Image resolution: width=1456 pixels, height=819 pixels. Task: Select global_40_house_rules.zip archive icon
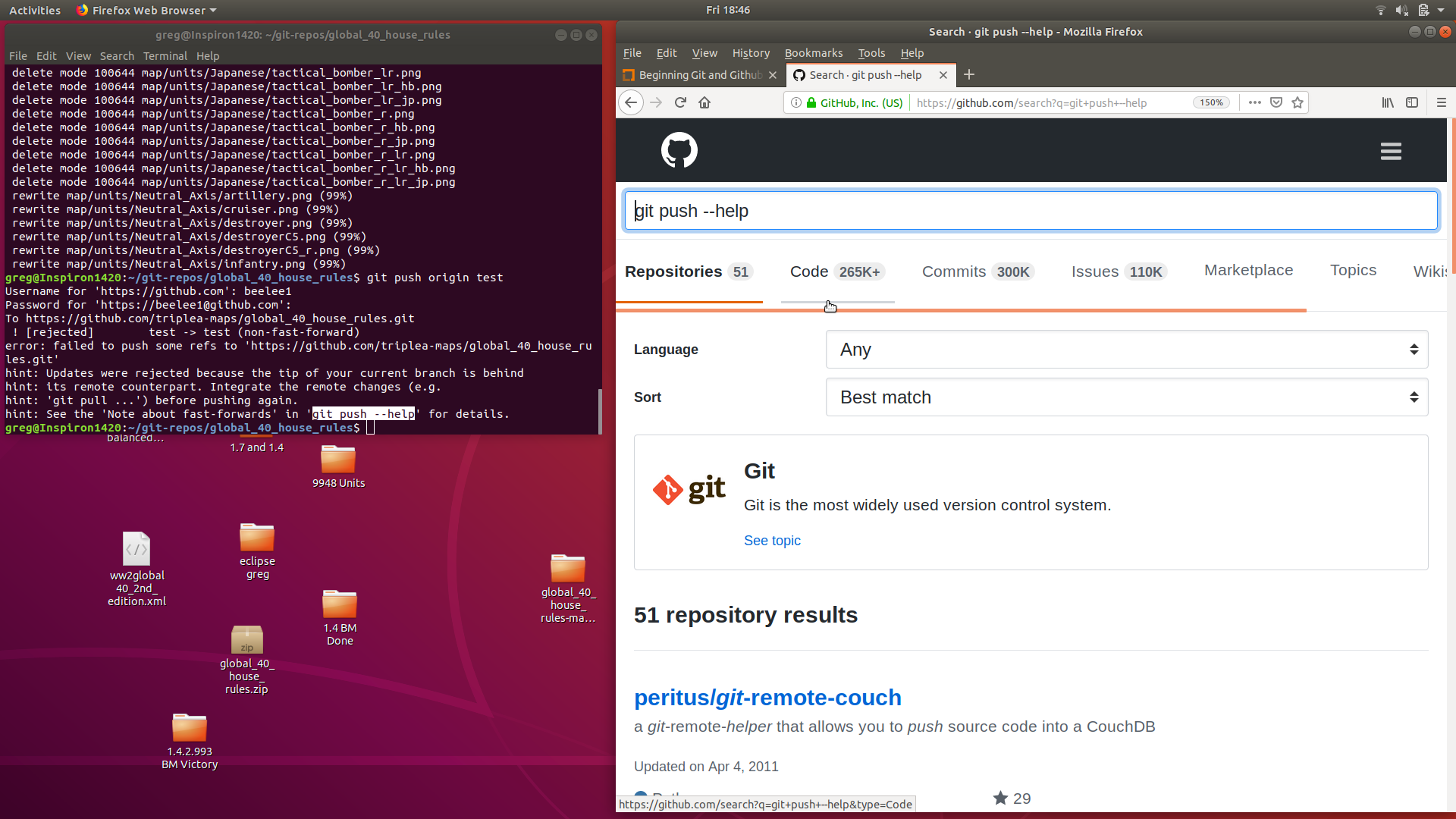pyautogui.click(x=246, y=660)
